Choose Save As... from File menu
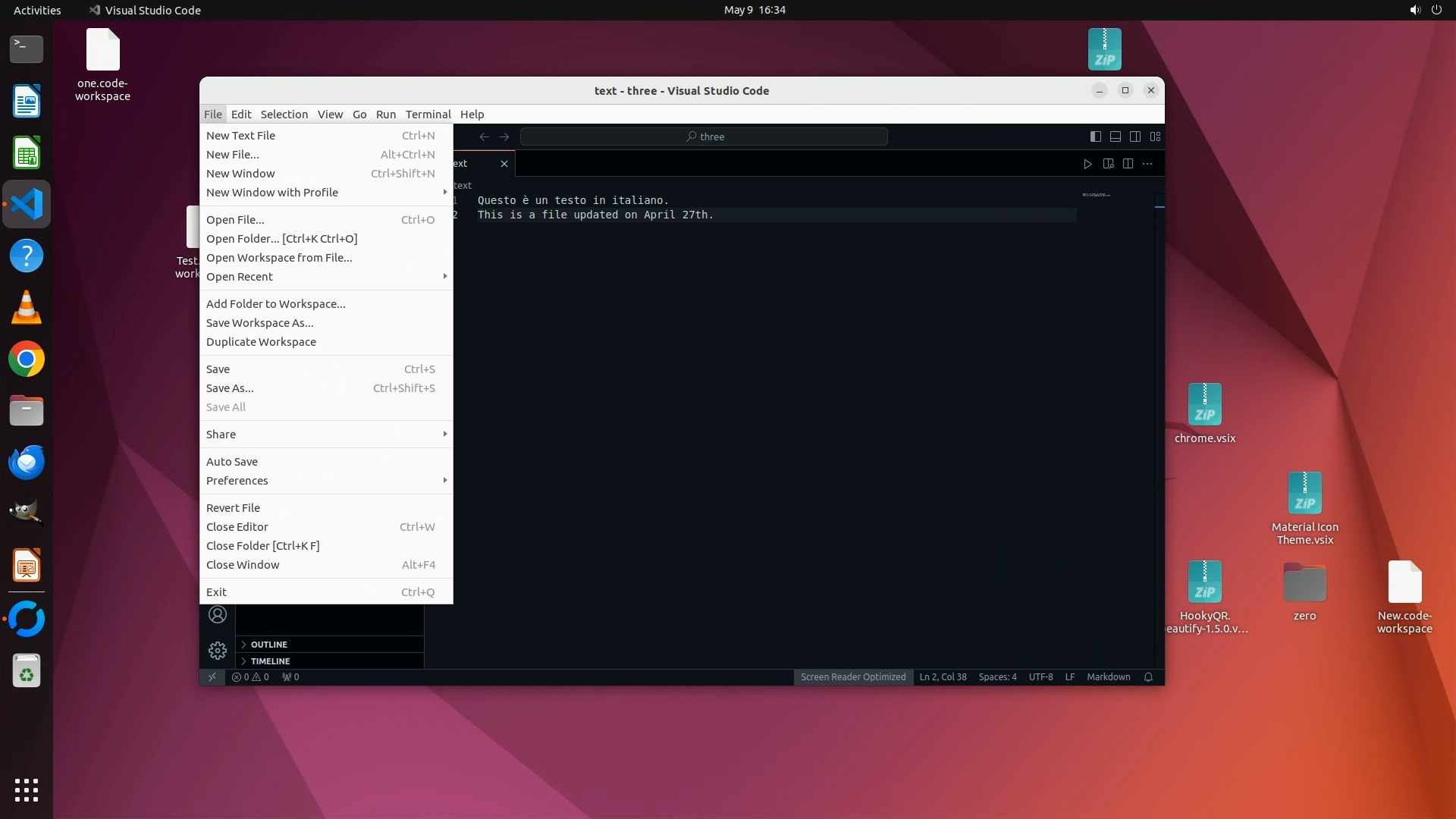 (x=230, y=388)
